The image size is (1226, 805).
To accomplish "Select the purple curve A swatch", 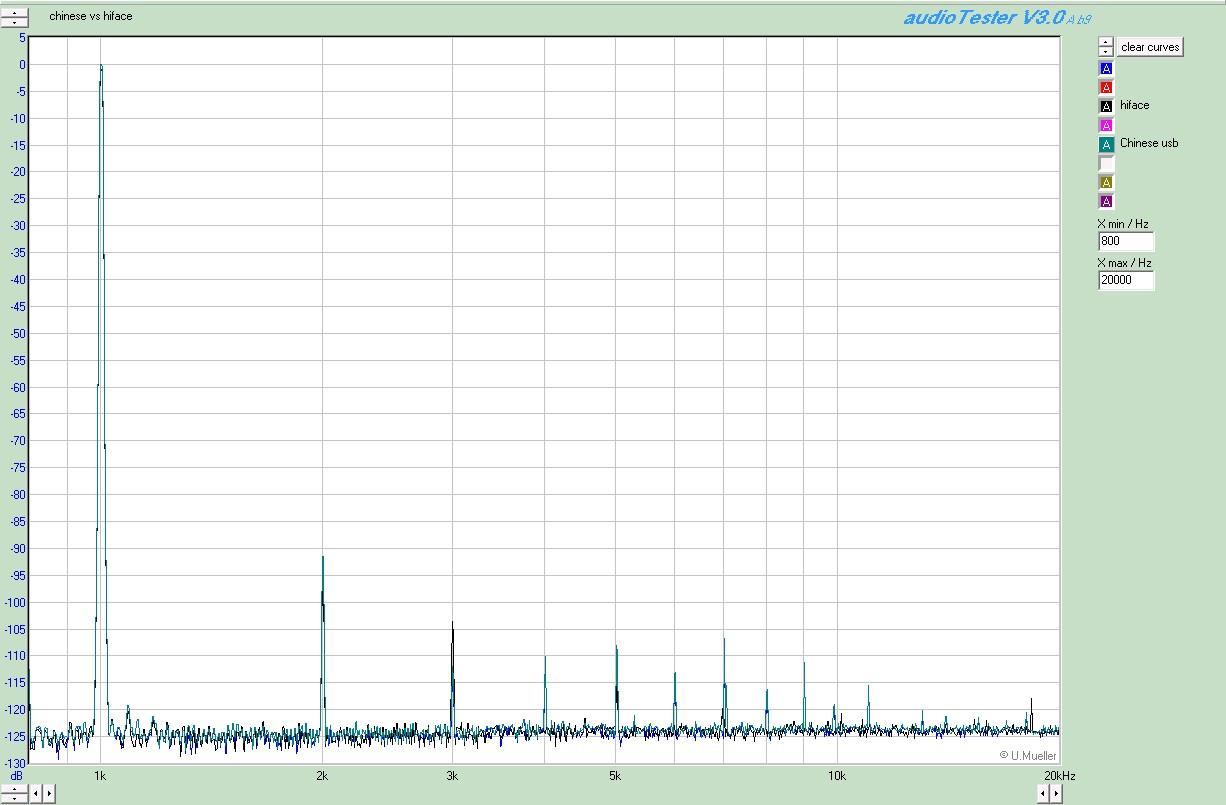I will click(x=1106, y=201).
